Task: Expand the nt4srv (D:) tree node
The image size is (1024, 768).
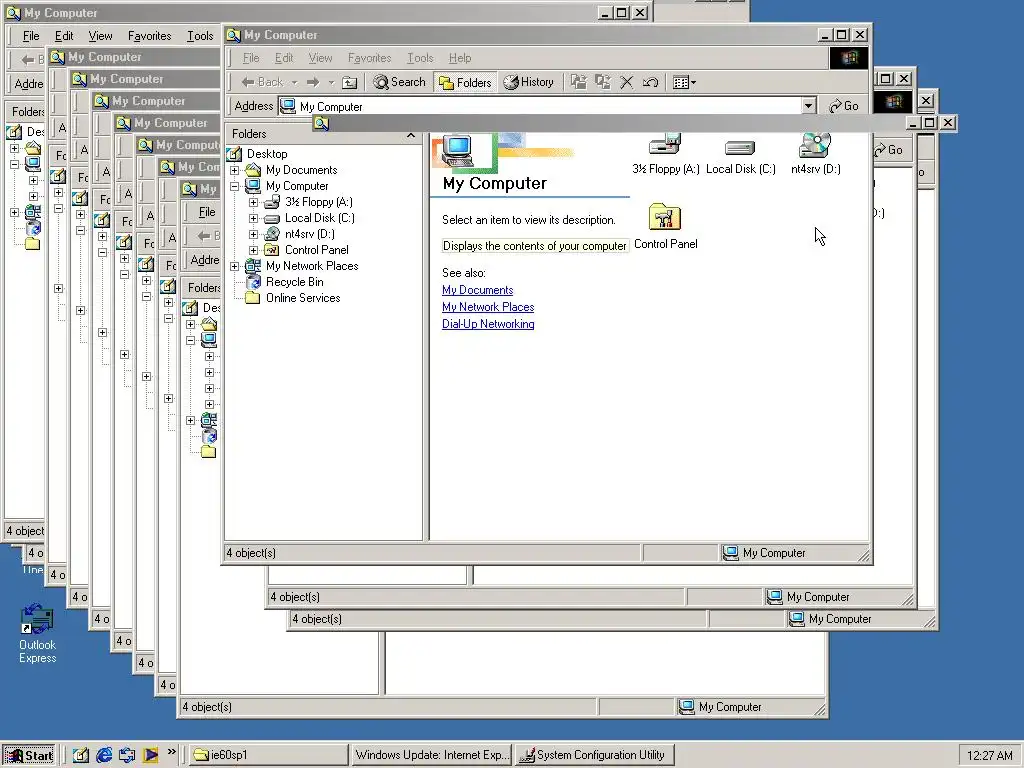Action: [x=253, y=234]
